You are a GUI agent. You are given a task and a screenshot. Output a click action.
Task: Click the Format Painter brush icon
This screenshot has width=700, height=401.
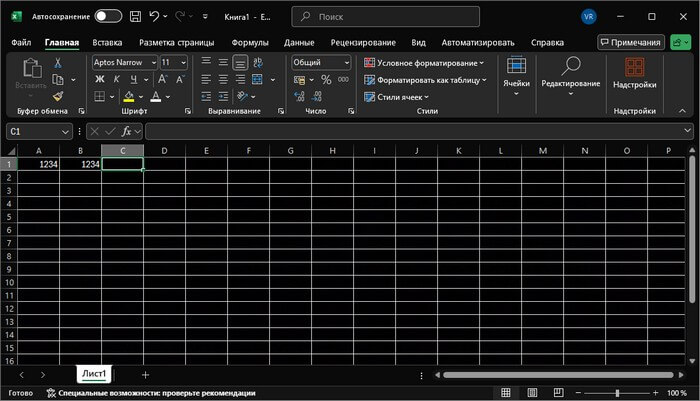(x=58, y=95)
